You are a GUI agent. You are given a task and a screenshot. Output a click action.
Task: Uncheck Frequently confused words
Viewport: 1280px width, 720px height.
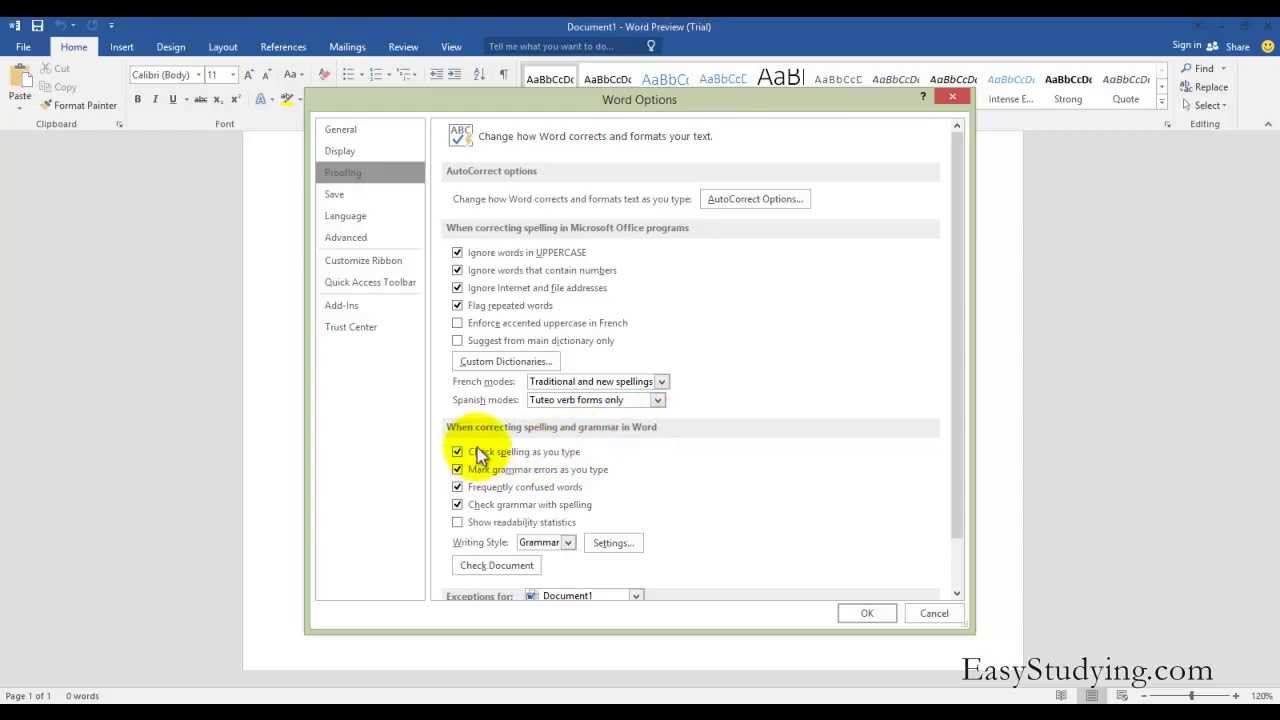point(457,487)
